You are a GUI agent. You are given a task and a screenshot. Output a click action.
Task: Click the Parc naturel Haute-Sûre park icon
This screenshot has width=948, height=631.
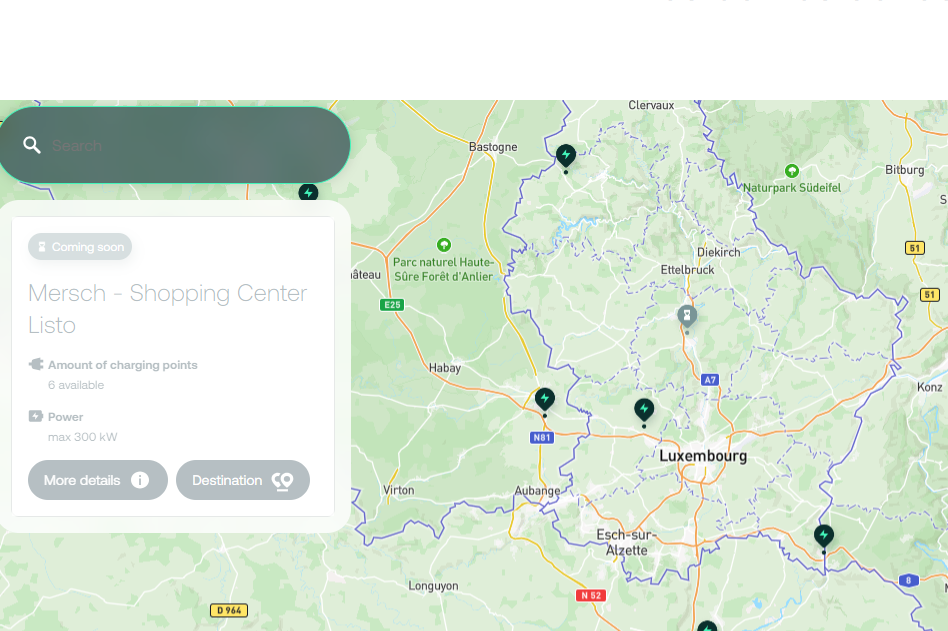tap(444, 245)
